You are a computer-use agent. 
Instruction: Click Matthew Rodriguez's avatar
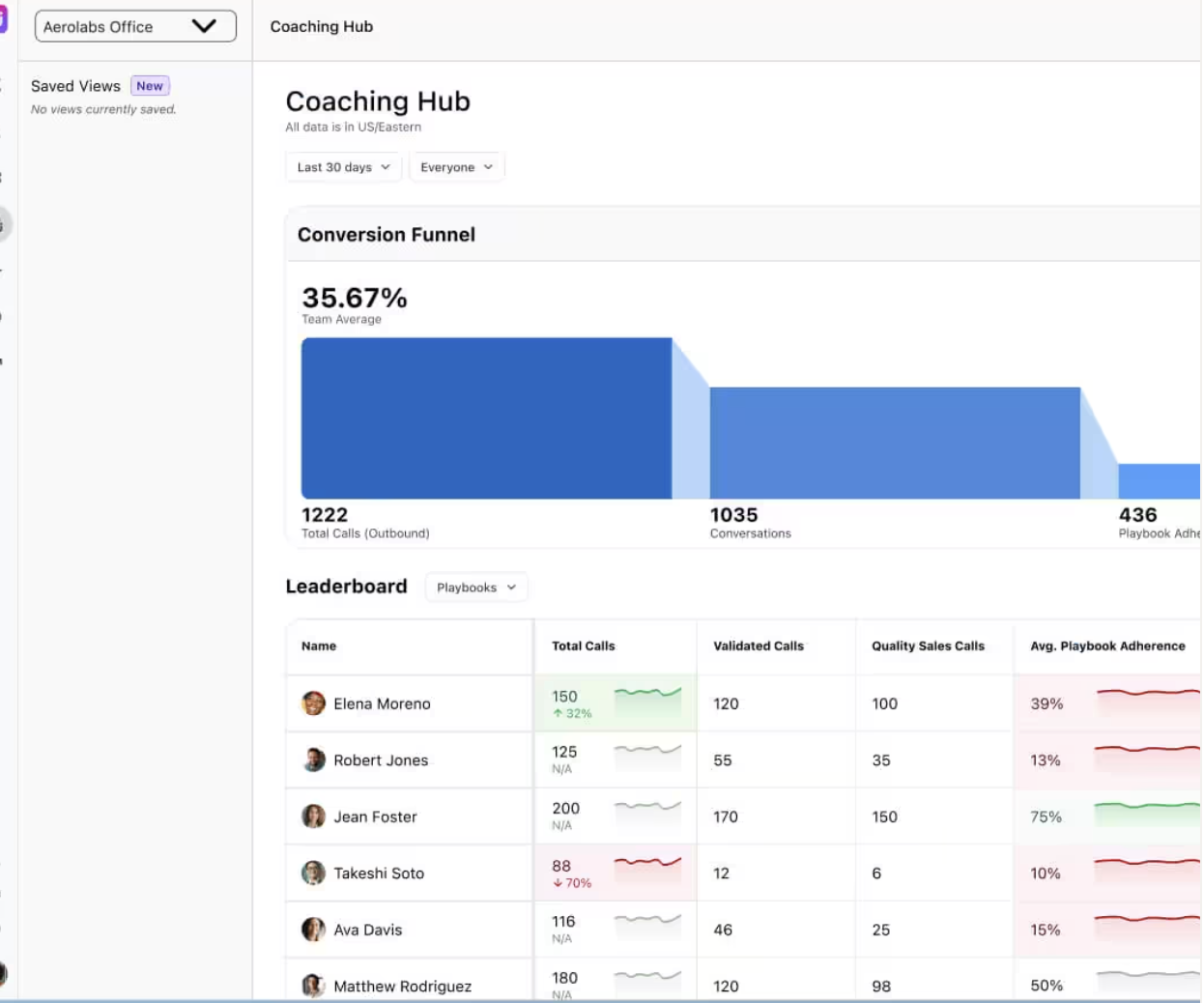tap(313, 986)
